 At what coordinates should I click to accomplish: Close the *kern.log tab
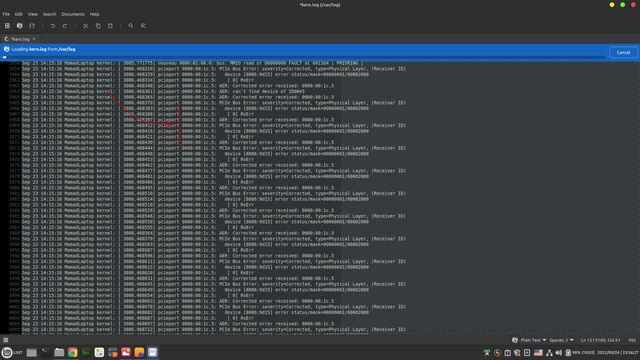coord(34,39)
